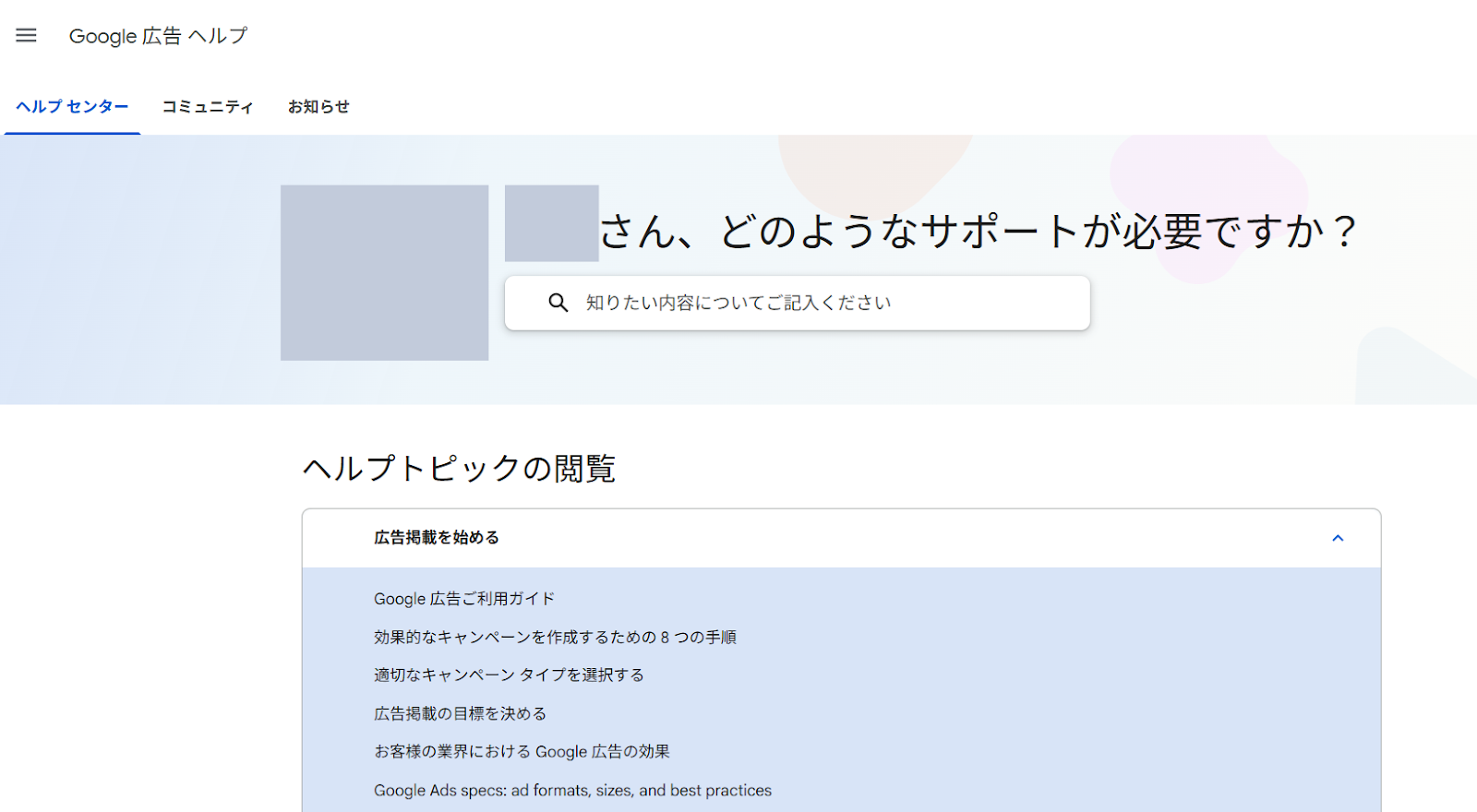Open Google 広告ご利用ガイド link

(464, 599)
